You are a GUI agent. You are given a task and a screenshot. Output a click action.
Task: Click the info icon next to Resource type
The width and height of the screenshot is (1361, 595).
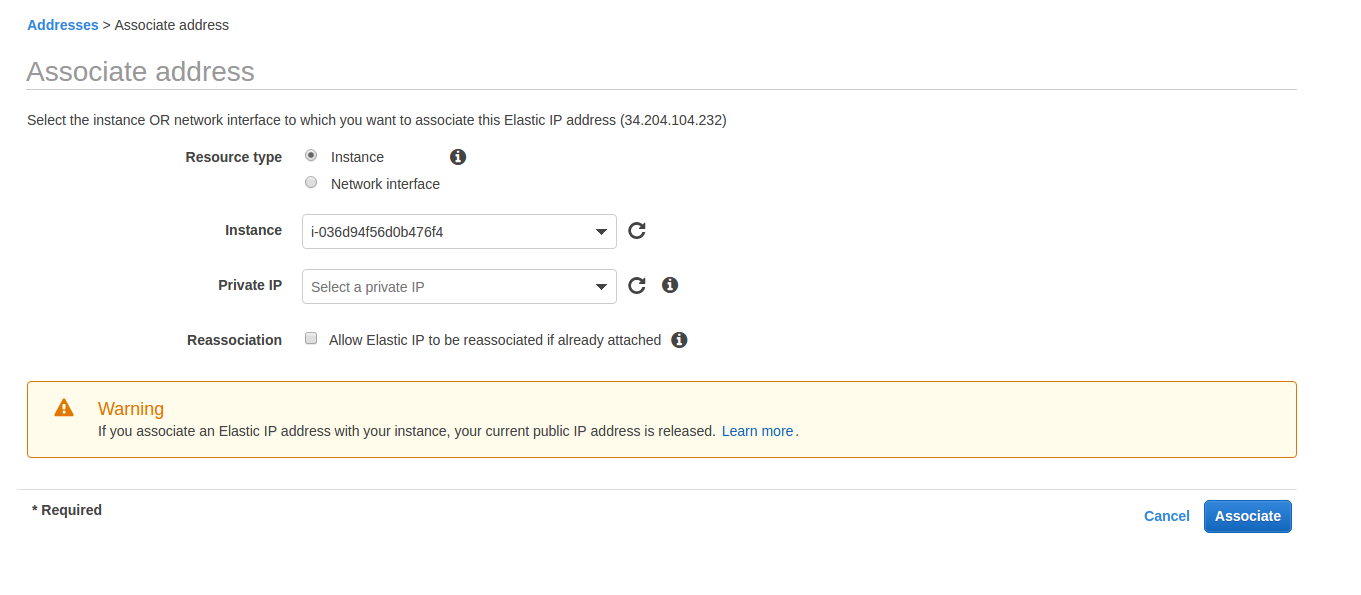(458, 157)
